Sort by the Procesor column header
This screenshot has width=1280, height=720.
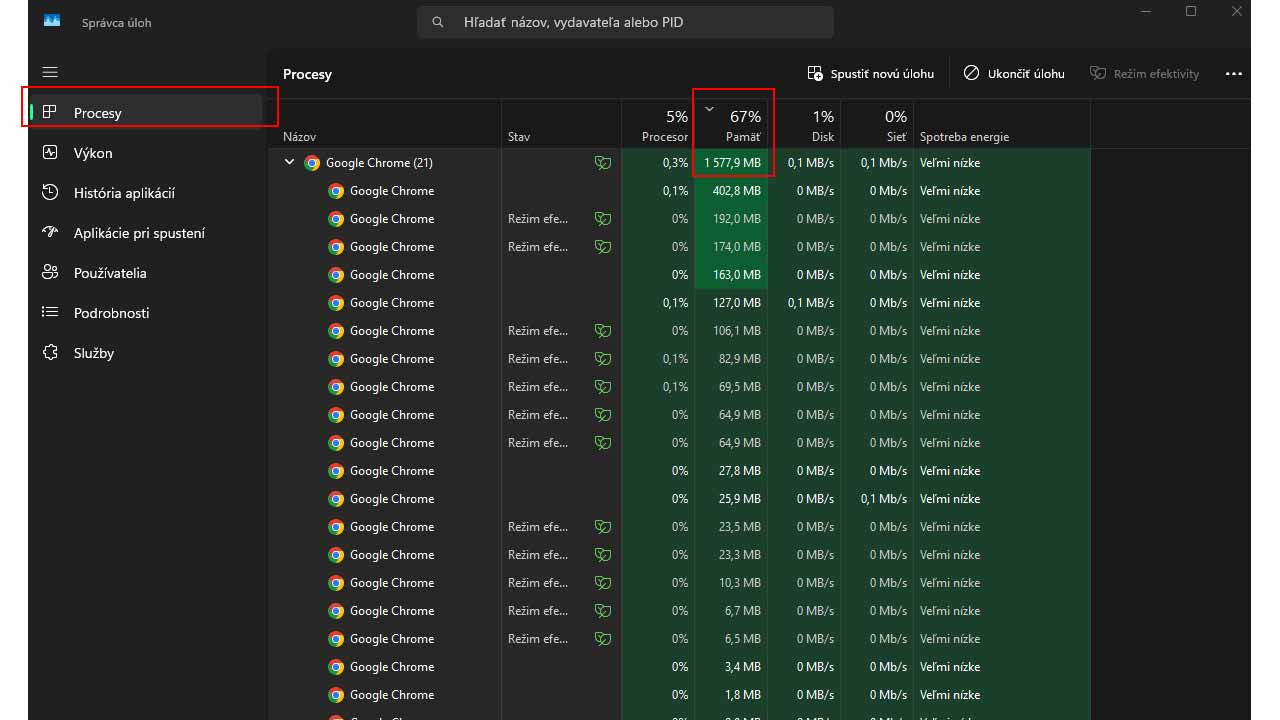point(658,124)
